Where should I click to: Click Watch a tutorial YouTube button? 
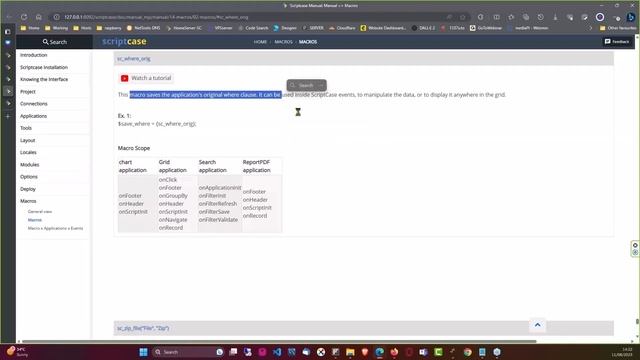(x=146, y=78)
